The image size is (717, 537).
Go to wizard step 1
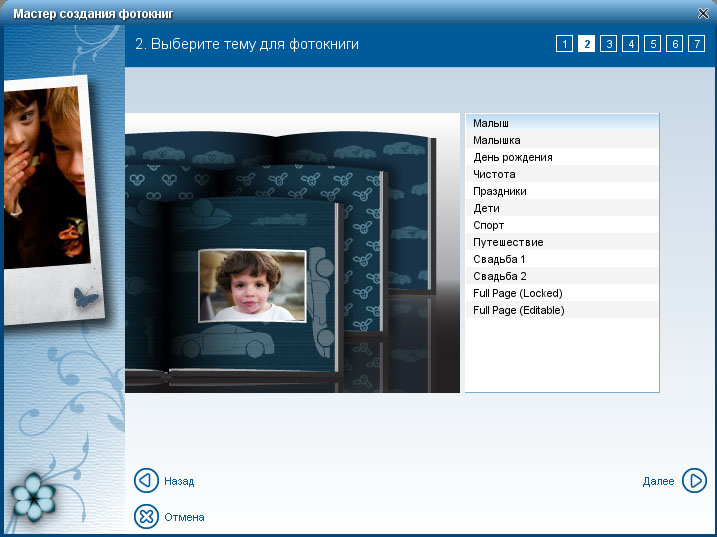pos(565,44)
